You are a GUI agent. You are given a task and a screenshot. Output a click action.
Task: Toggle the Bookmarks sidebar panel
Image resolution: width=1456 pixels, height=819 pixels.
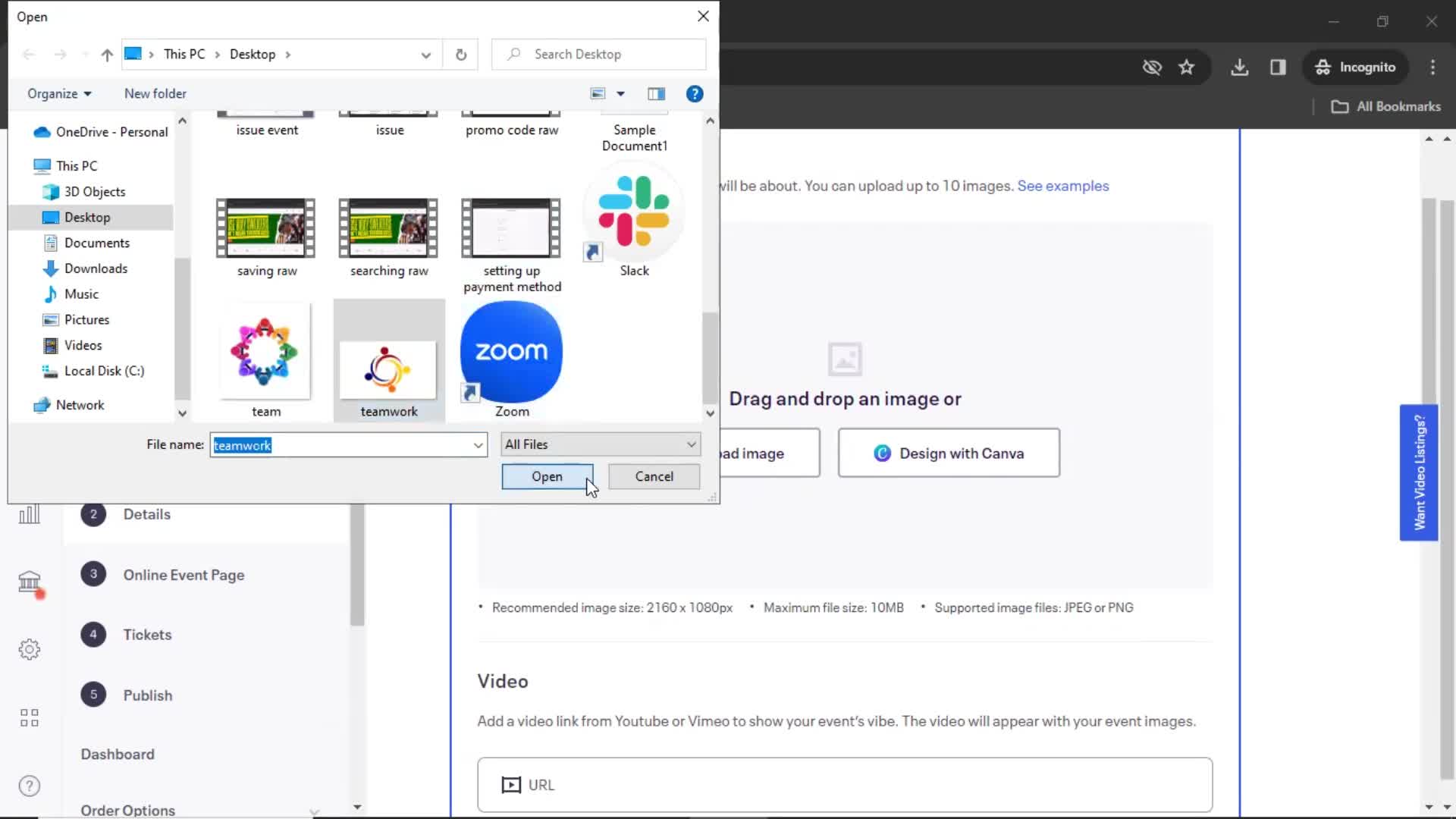coord(1281,67)
